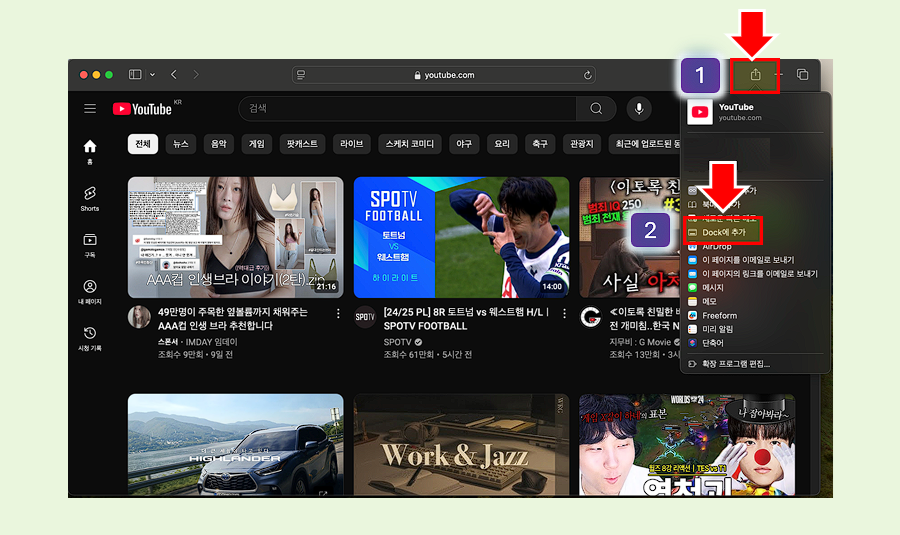Open the AAA컵 인생브라 video thumbnail
Image resolution: width=900 pixels, height=535 pixels.
coord(235,237)
